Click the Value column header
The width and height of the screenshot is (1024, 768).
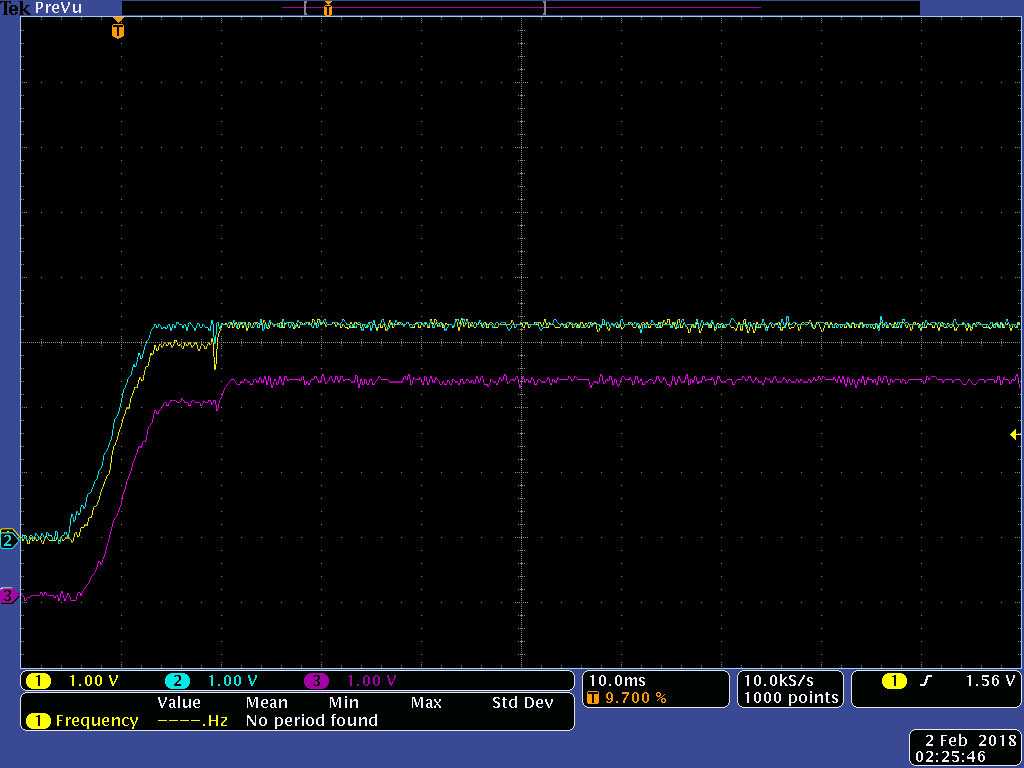coord(179,703)
